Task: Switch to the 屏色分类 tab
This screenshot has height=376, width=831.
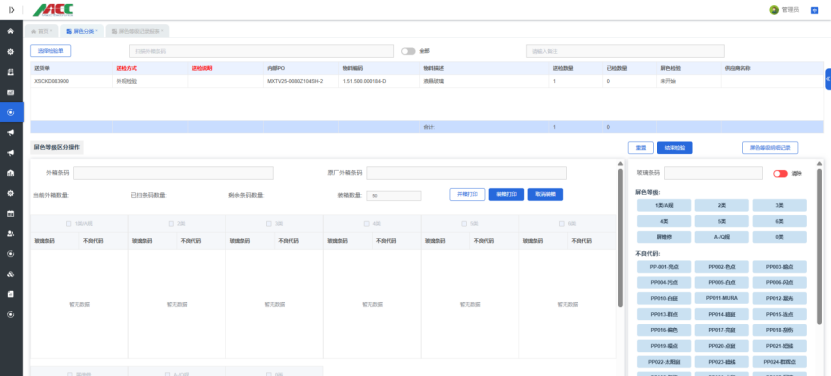Action: click(82, 31)
